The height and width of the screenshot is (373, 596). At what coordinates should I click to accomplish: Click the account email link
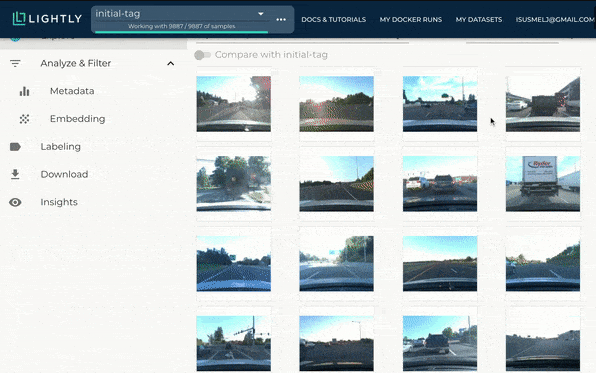[x=555, y=19]
